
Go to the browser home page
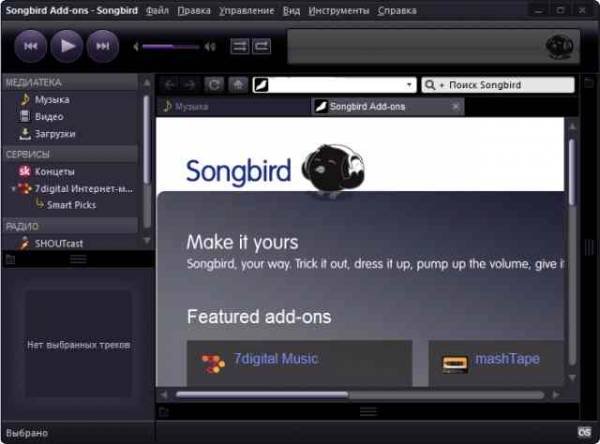238,85
